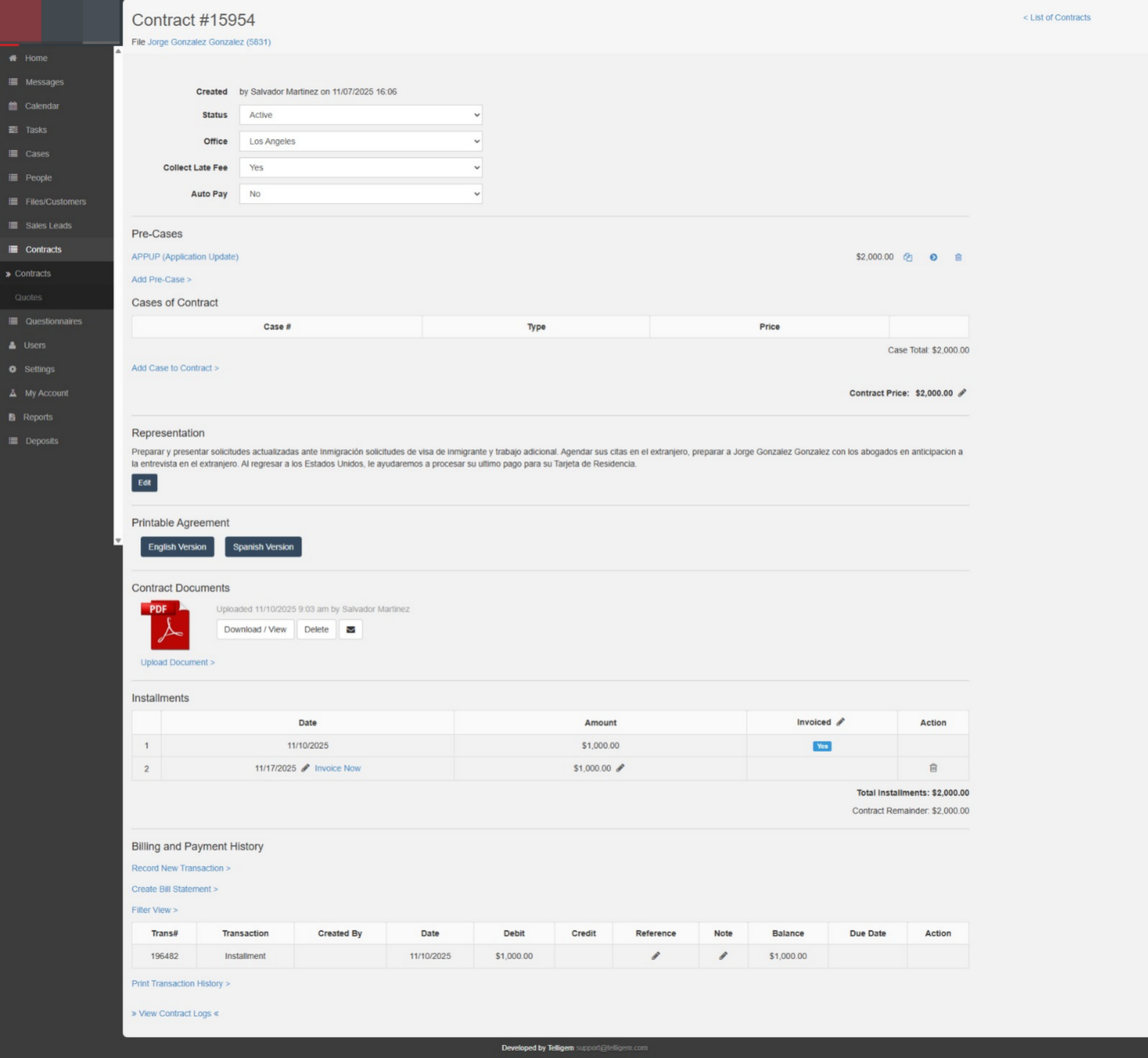The height and width of the screenshot is (1058, 1148).
Task: Click the Questionnaires sidebar icon
Action: click(x=12, y=322)
